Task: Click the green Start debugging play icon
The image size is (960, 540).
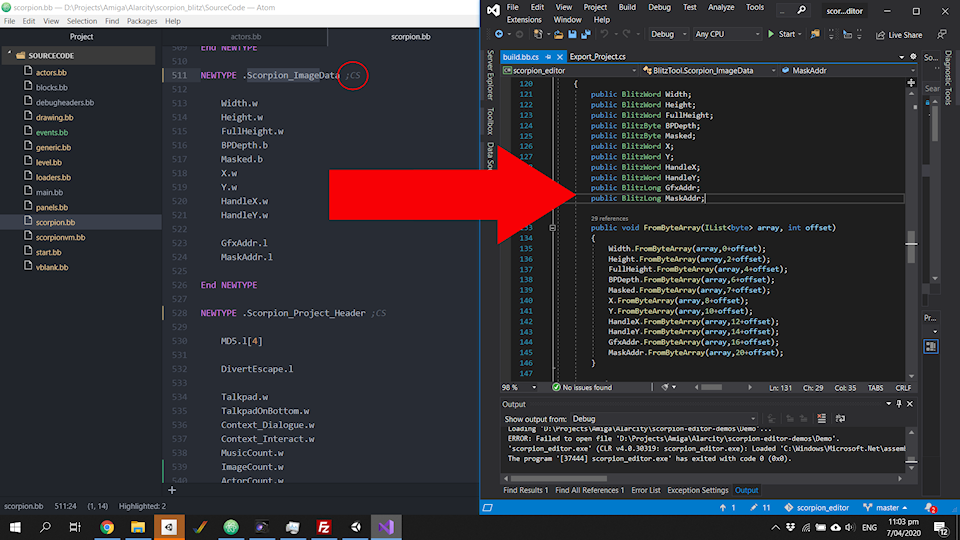Action: click(x=771, y=34)
